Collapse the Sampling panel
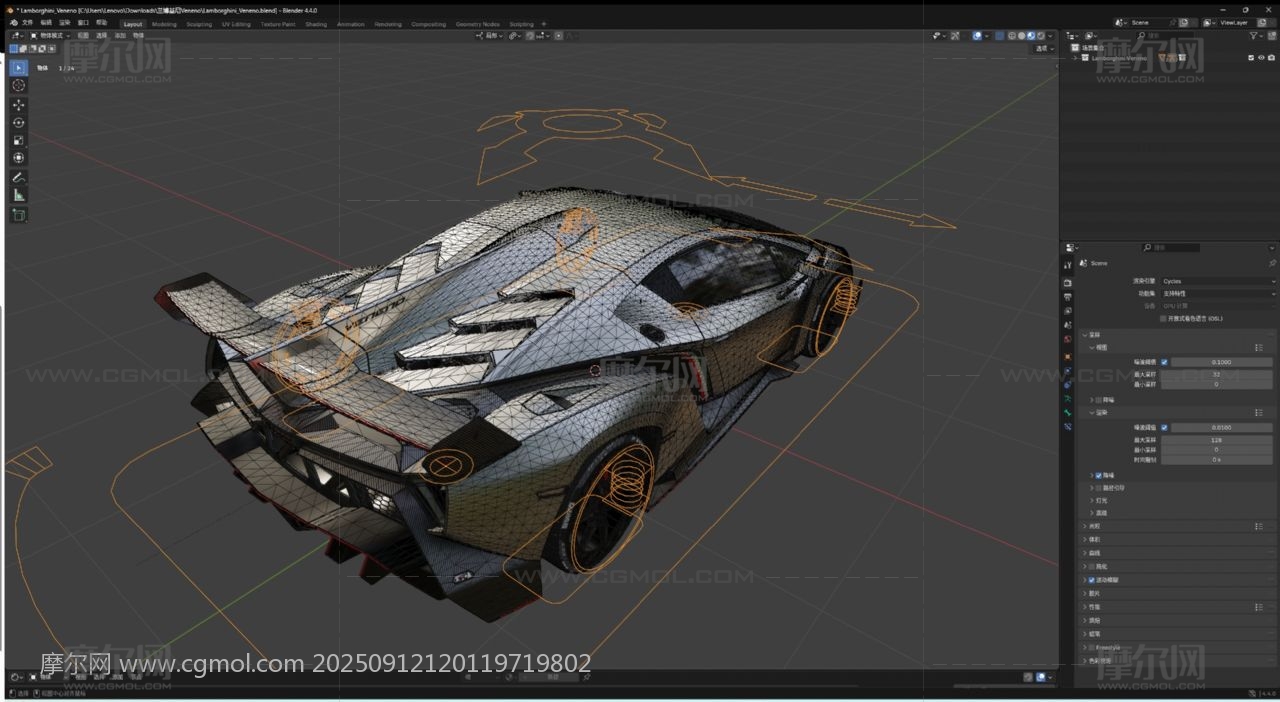The image size is (1280, 702). click(1085, 335)
